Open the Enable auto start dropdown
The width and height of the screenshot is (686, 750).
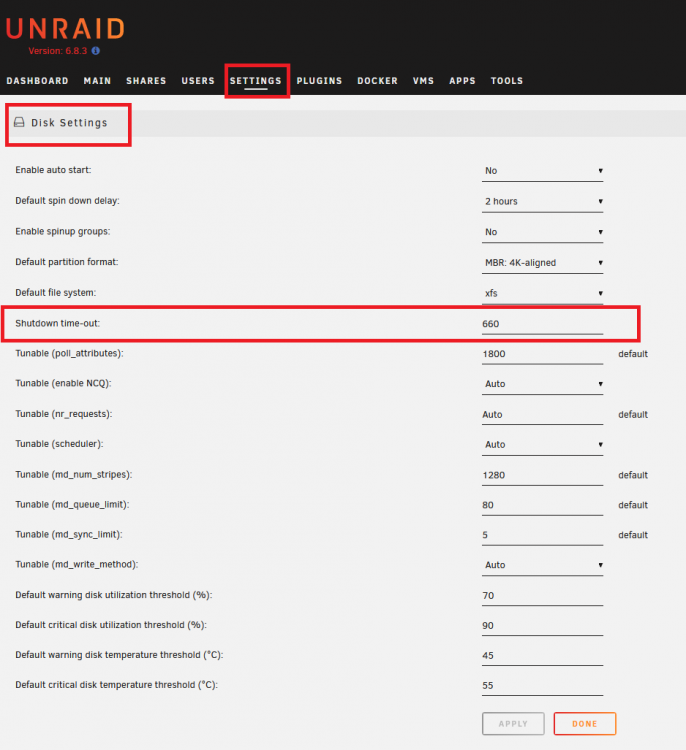pyautogui.click(x=542, y=171)
